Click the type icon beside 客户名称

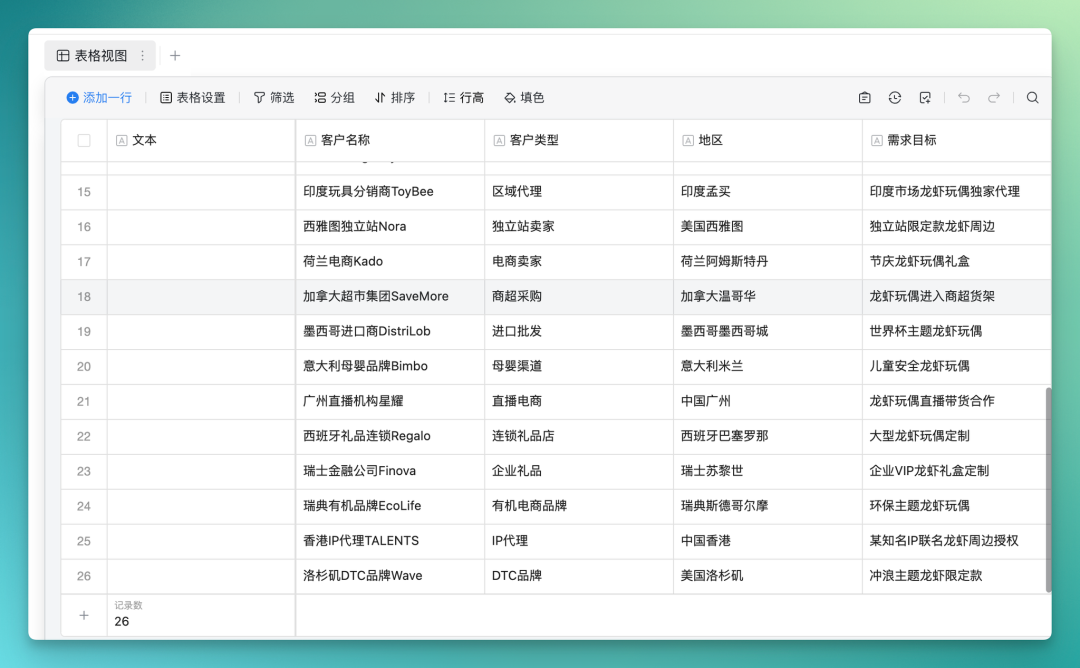311,140
